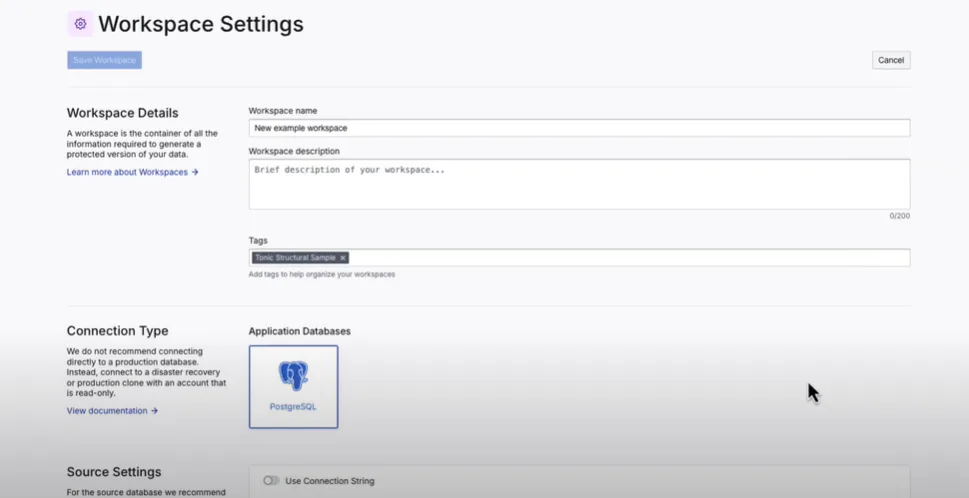Focus the Workspace name field
This screenshot has height=498, width=969.
(x=579, y=128)
